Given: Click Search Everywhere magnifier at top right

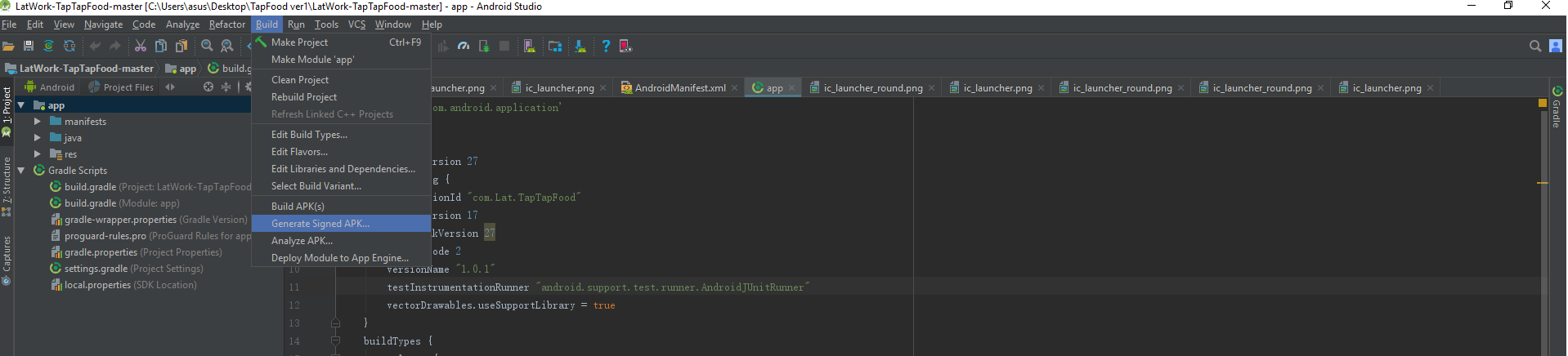Looking at the screenshot, I should coord(1535,47).
